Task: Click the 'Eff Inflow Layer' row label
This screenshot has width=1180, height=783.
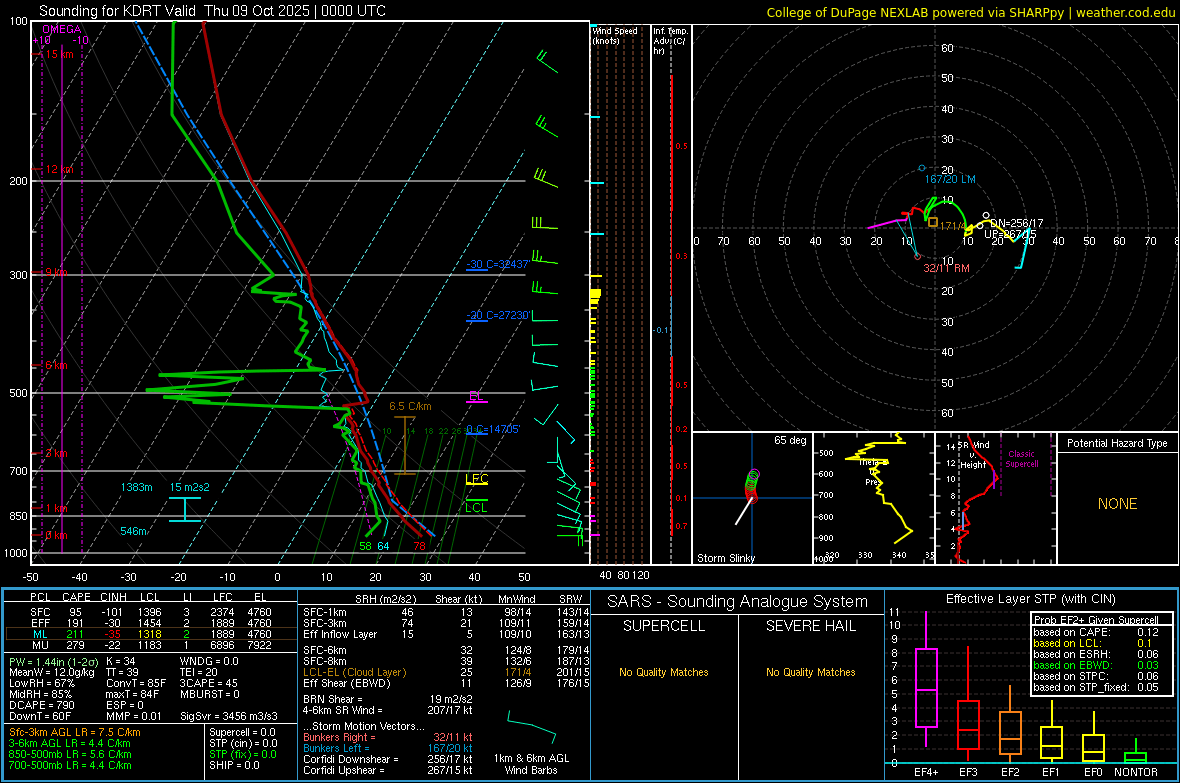Action: coord(339,634)
